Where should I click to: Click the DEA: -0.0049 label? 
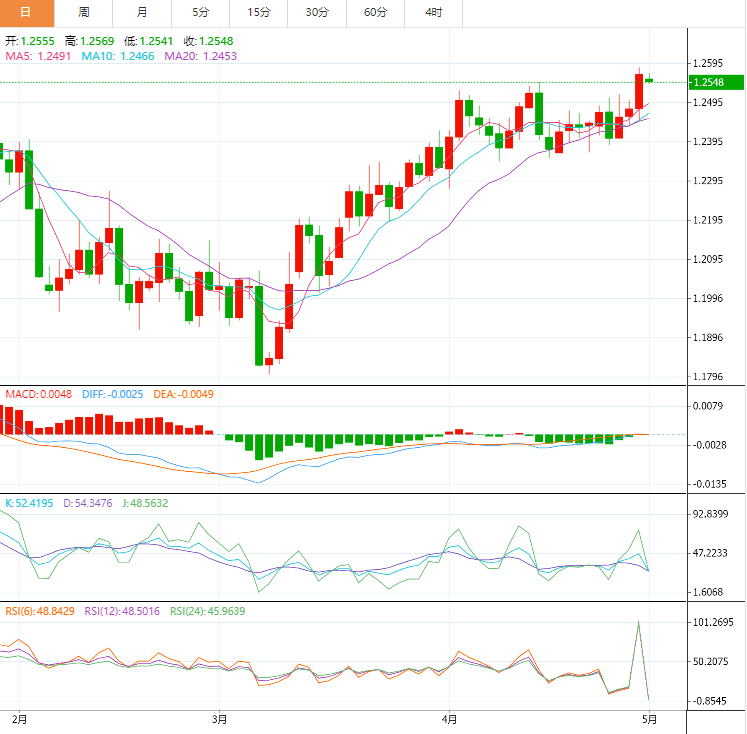[183, 394]
